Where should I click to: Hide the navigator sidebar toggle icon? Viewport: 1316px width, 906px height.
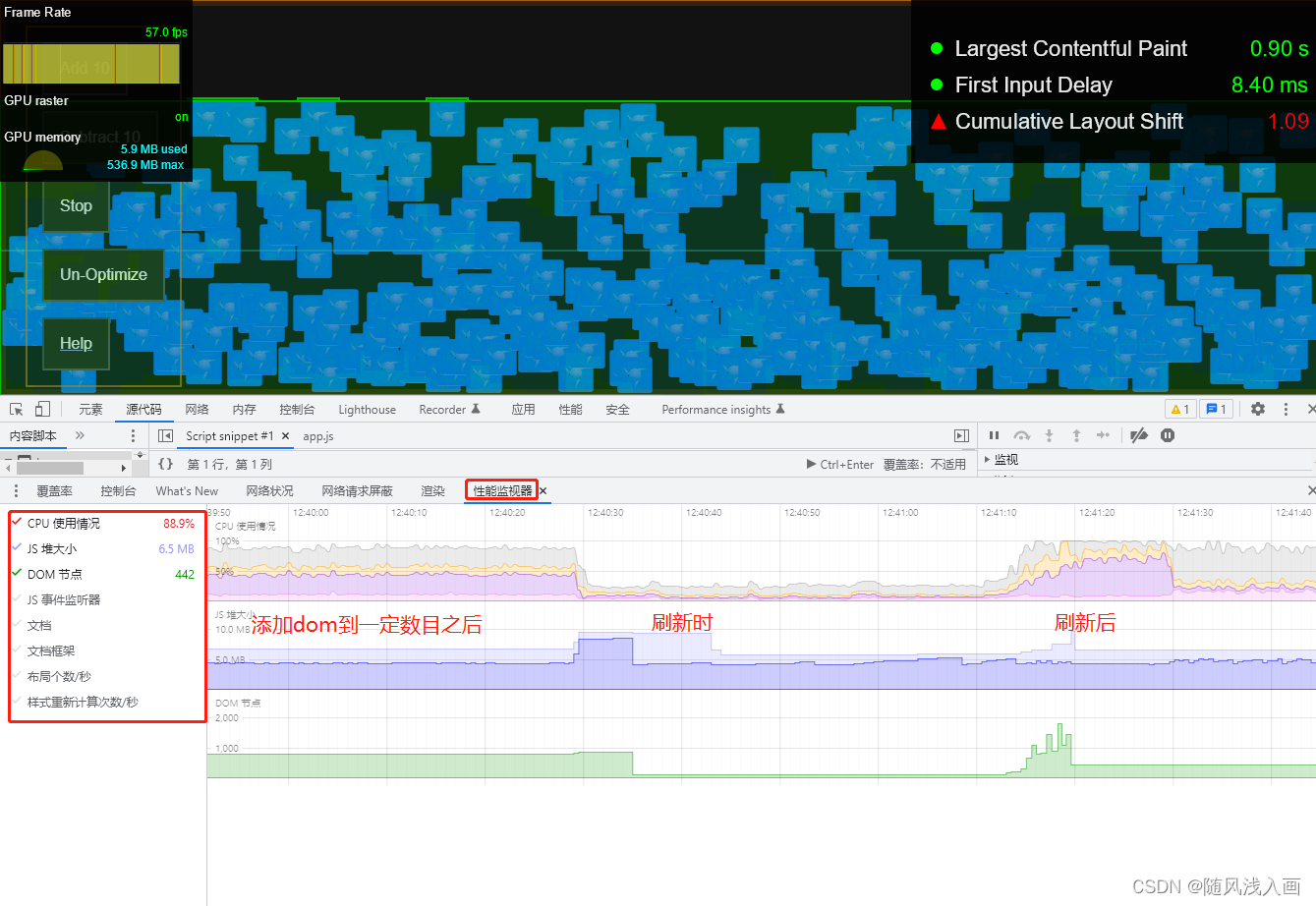165,435
